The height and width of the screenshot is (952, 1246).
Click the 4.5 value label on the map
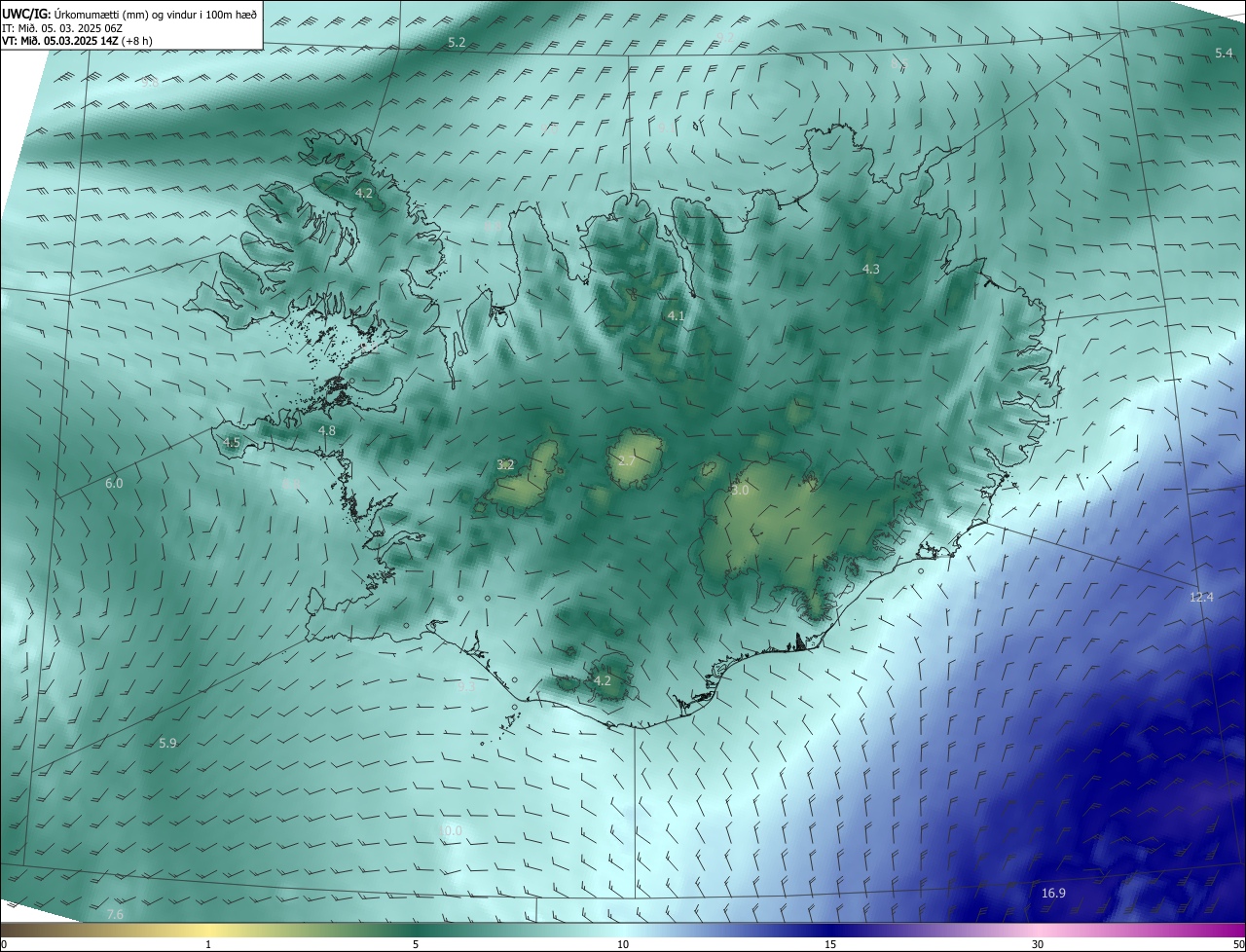coord(232,442)
